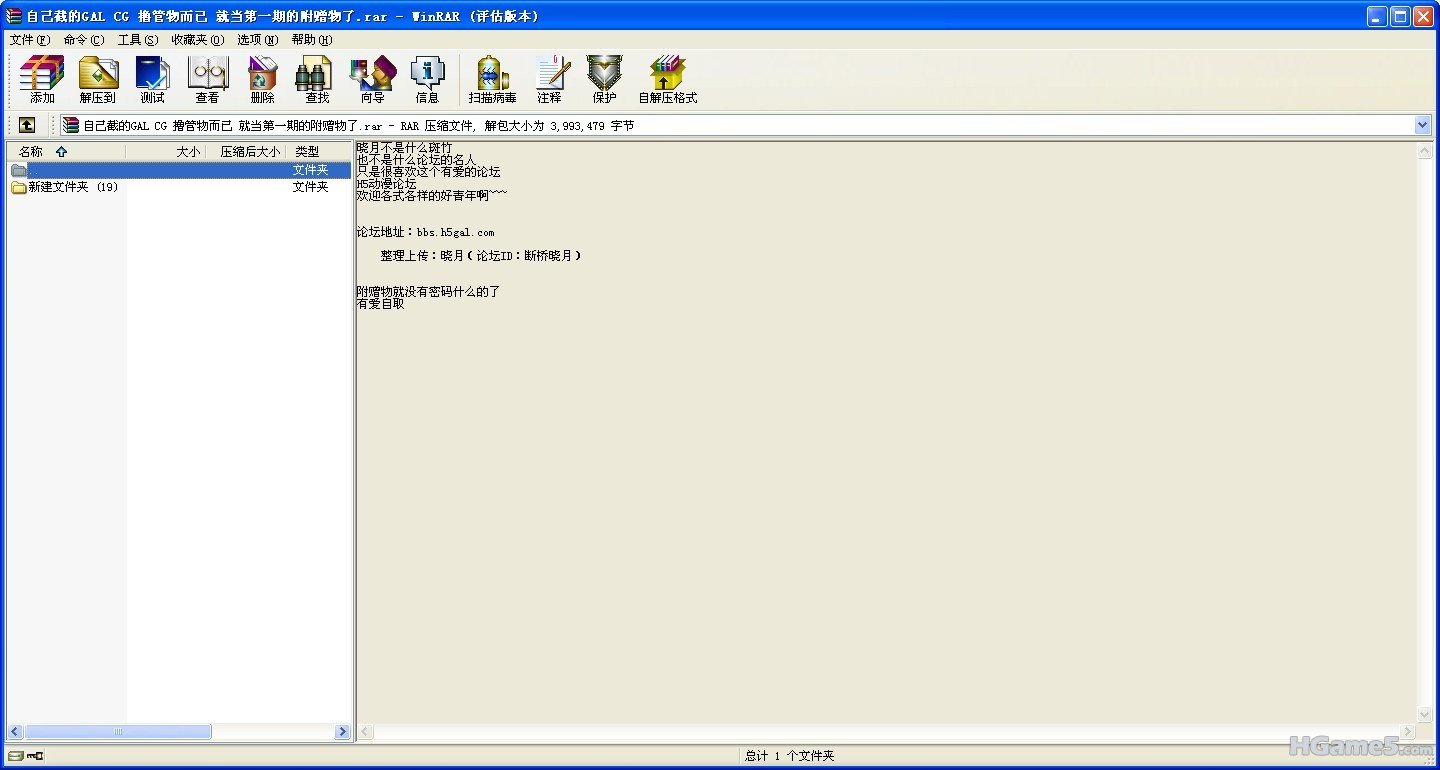Click the 解压到 (Extract To) icon
Image resolution: width=1440 pixels, height=770 pixels.
pos(98,80)
